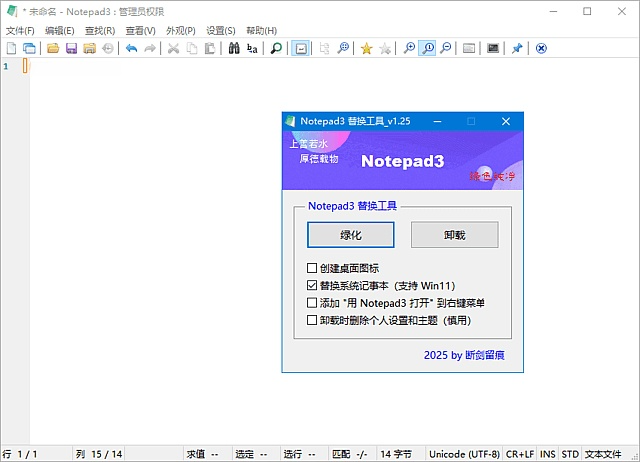Click the blue pin Always-on-Top icon
The width and height of the screenshot is (640, 462).
tap(517, 48)
